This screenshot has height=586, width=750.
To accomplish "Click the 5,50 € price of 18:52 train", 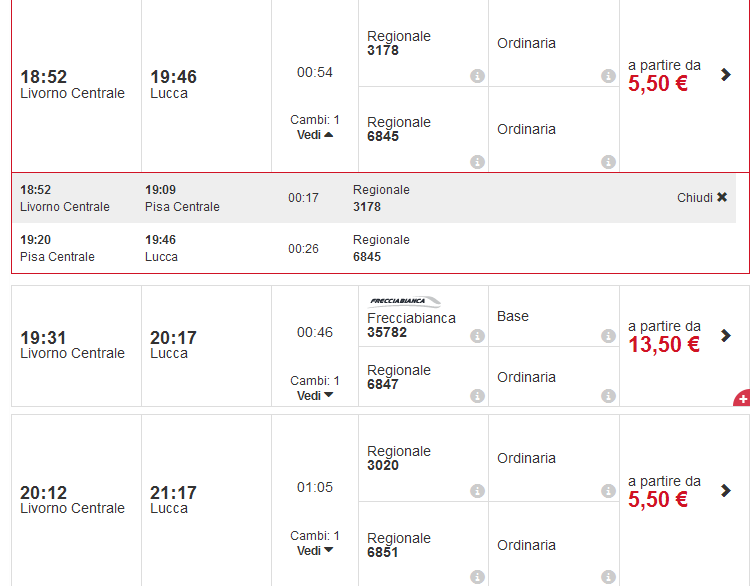I will pyautogui.click(x=658, y=84).
